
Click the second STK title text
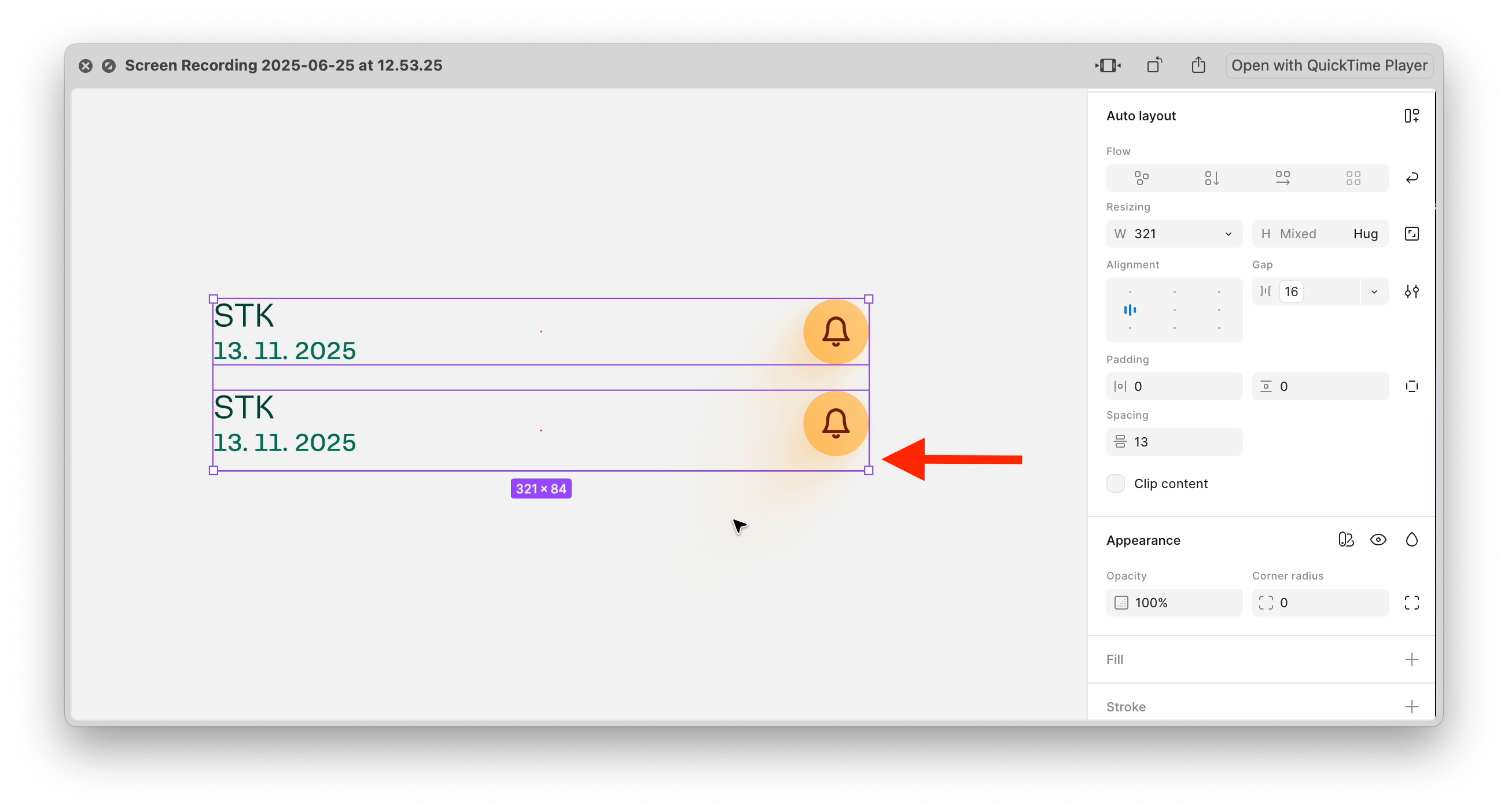(x=244, y=408)
